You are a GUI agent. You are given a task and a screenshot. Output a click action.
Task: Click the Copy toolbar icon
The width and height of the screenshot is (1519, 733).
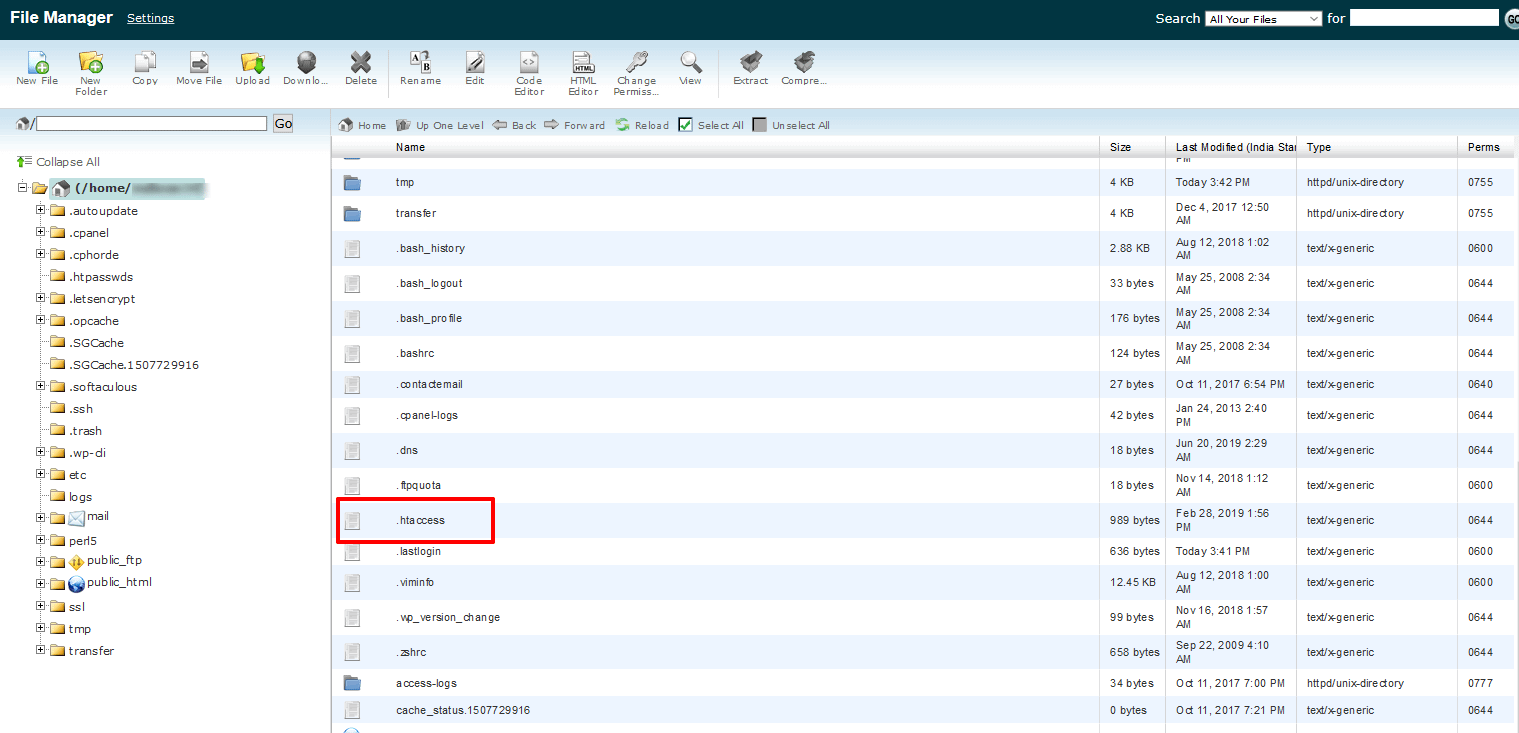coord(145,62)
